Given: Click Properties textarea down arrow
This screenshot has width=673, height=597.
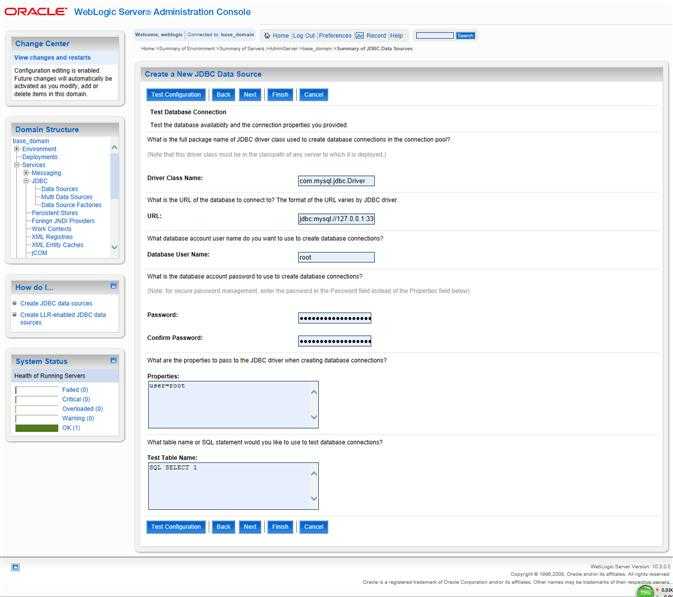Looking at the screenshot, I should pos(314,417).
